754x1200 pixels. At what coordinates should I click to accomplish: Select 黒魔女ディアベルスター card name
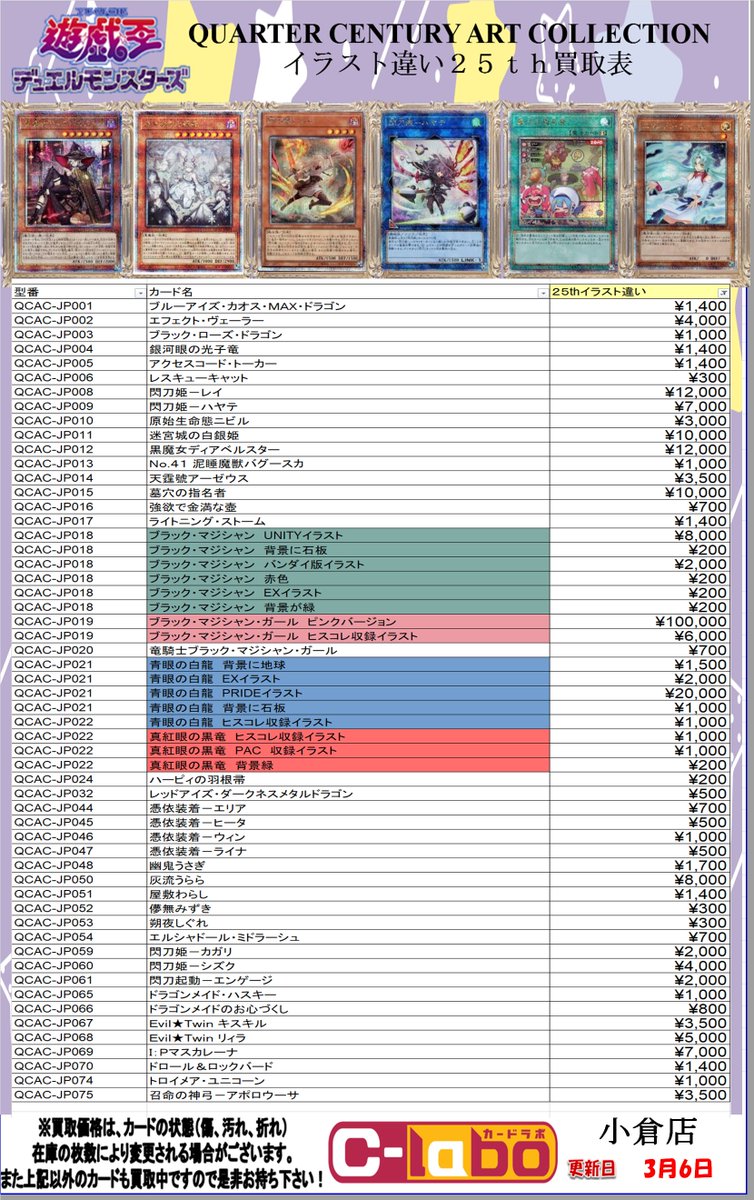pos(214,450)
